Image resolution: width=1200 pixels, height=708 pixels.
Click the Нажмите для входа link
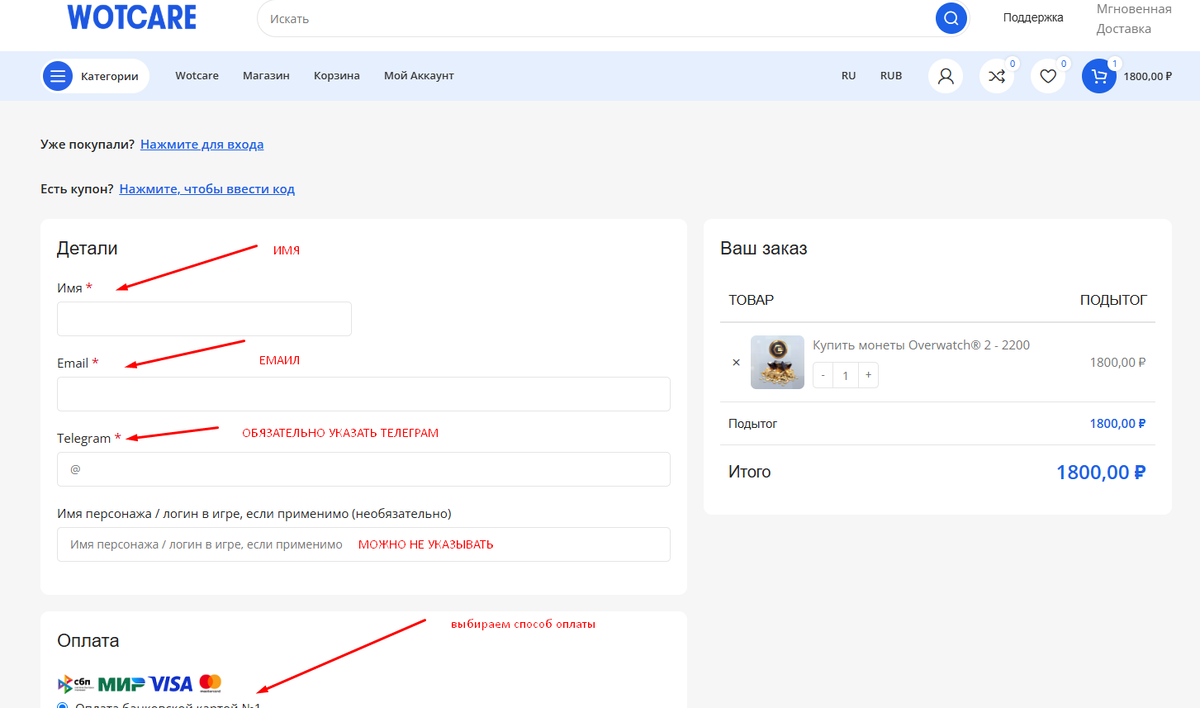[x=202, y=144]
